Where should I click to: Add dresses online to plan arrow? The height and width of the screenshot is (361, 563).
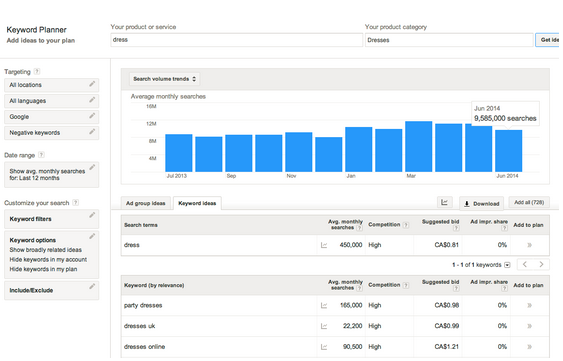pyautogui.click(x=529, y=347)
